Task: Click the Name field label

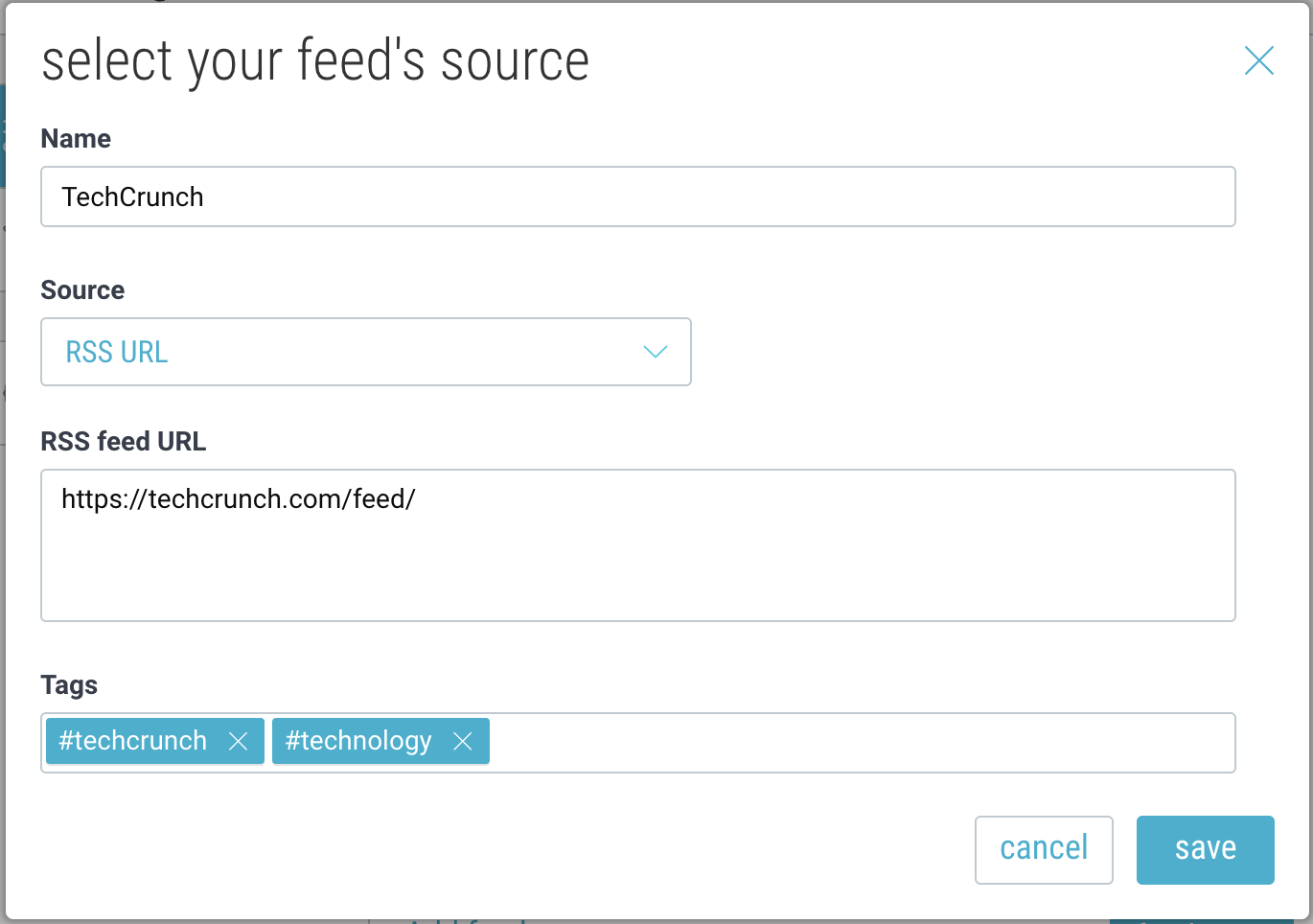Action: [x=76, y=139]
